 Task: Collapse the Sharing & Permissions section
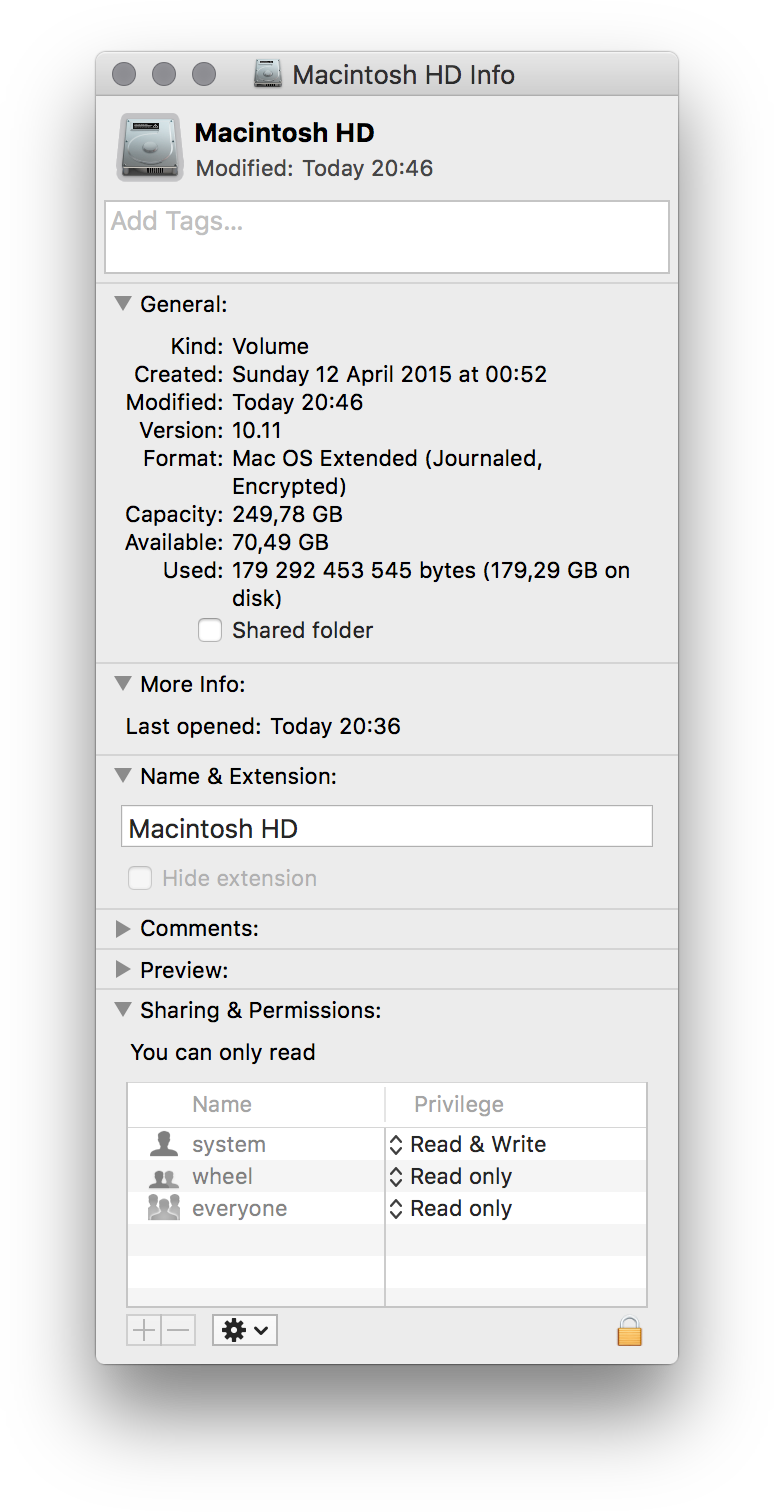click(123, 1009)
